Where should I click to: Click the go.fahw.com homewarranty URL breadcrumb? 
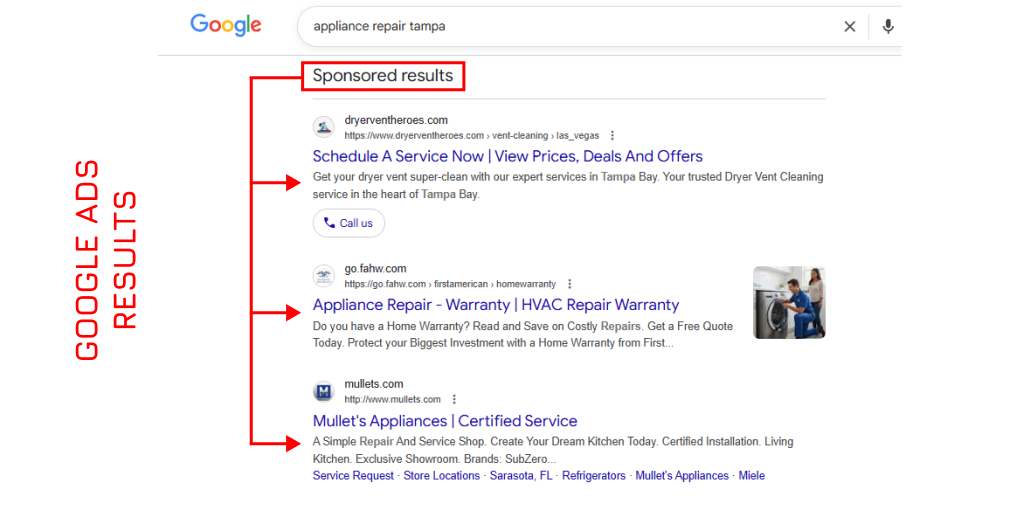[x=451, y=284]
